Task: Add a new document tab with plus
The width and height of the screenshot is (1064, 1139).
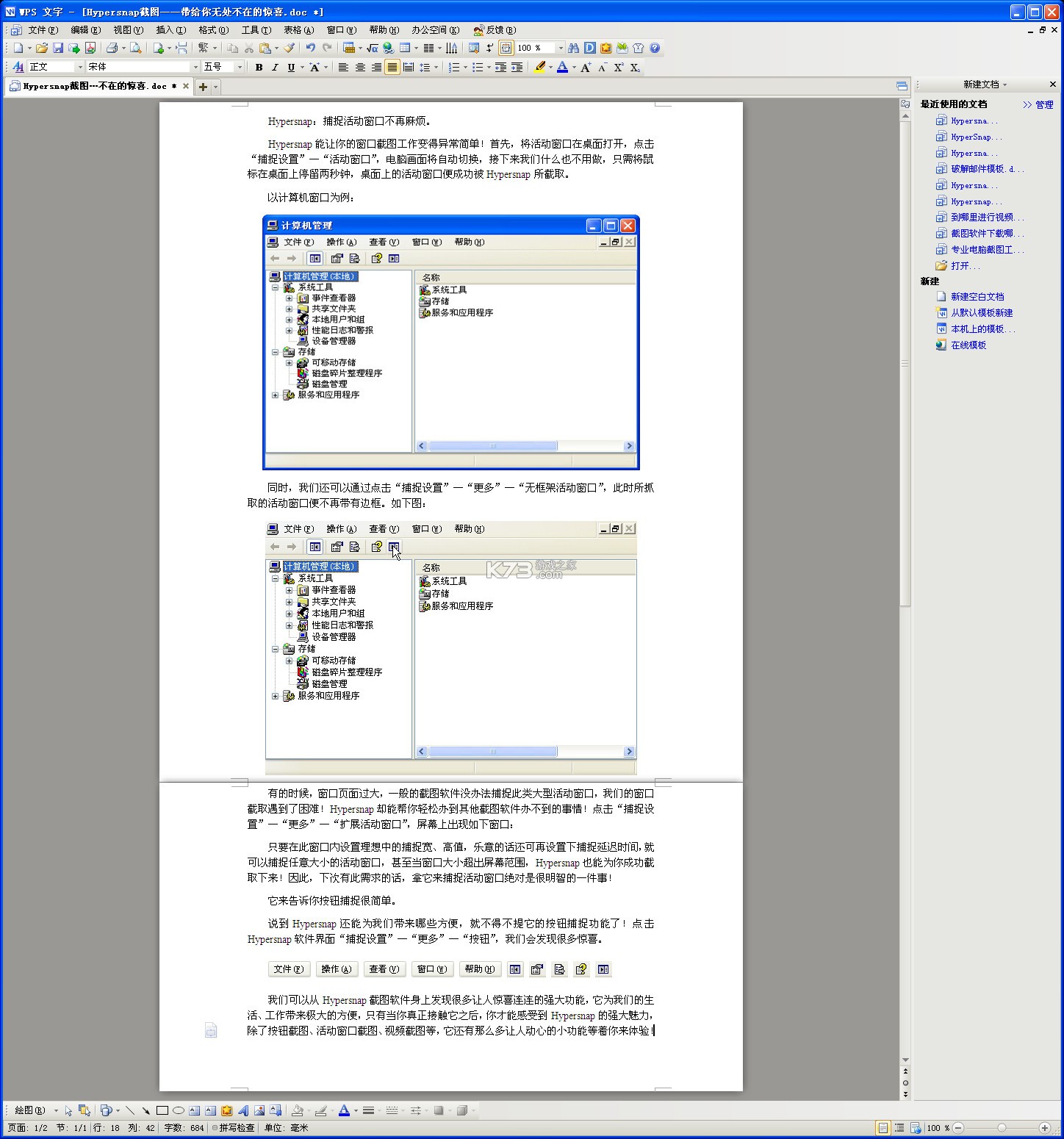Action: pyautogui.click(x=204, y=87)
